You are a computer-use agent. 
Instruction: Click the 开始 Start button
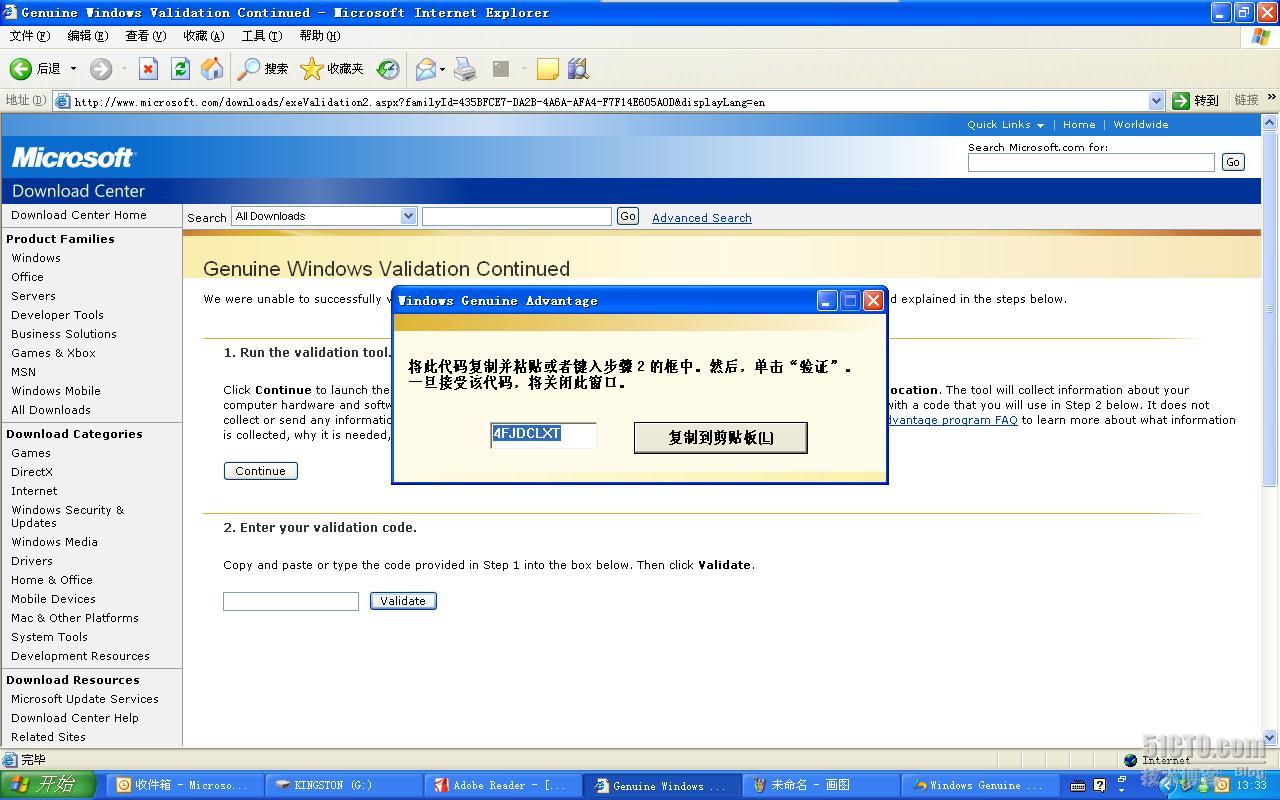pyautogui.click(x=48, y=785)
